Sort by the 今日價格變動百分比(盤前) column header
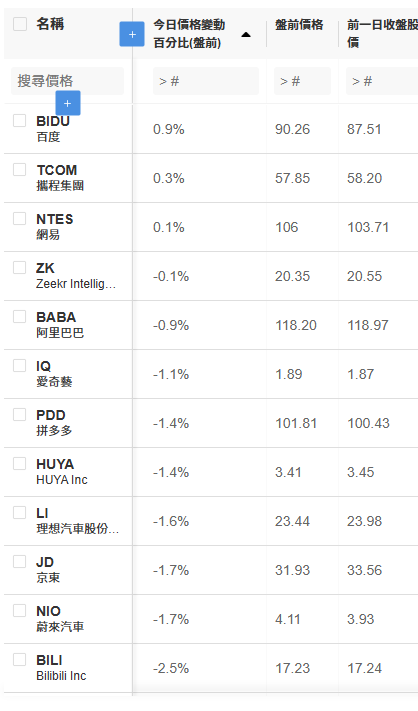418x711 pixels. 189,34
